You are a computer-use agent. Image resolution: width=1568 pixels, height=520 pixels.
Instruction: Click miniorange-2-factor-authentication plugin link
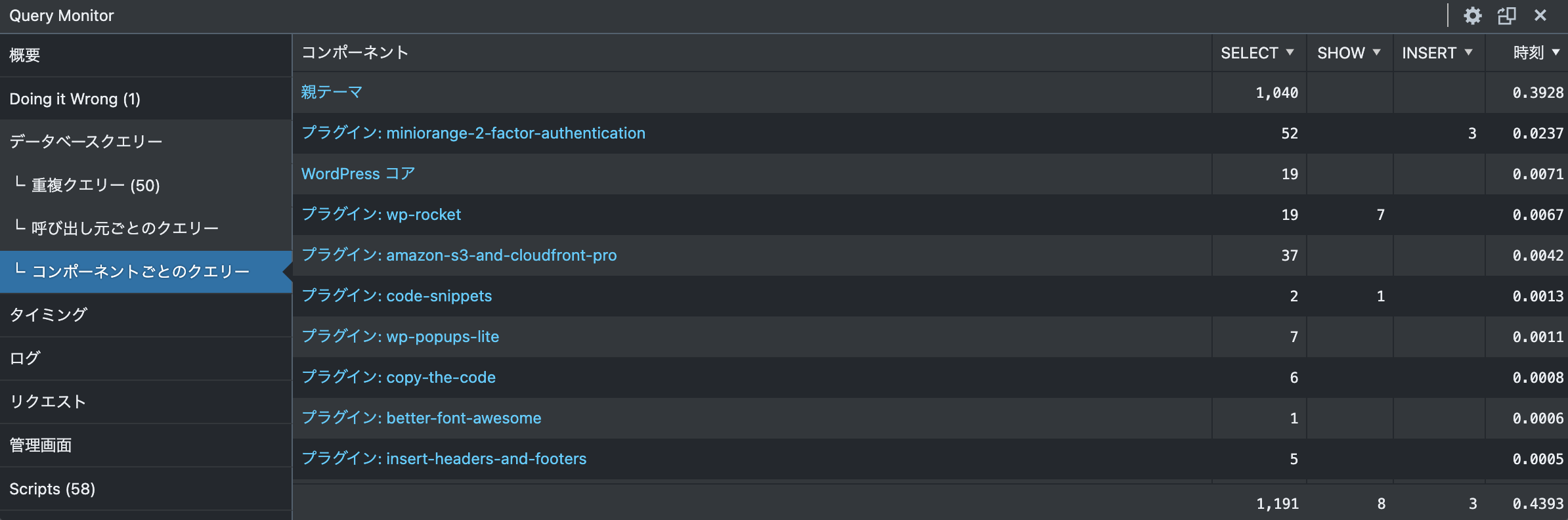[473, 133]
